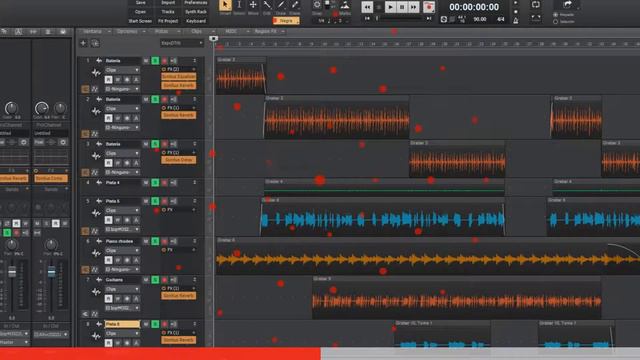Open the Start Screen
640x360 pixels.
click(140, 21)
